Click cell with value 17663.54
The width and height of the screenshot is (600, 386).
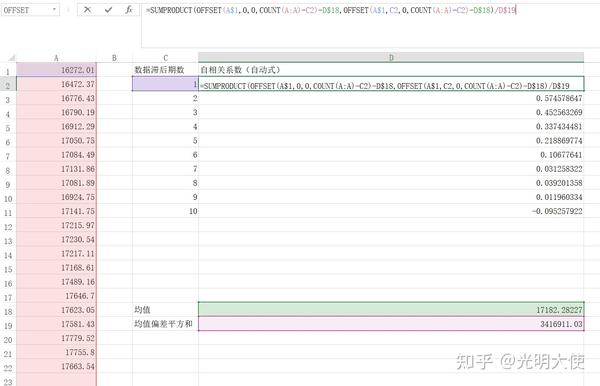pyautogui.click(x=57, y=366)
